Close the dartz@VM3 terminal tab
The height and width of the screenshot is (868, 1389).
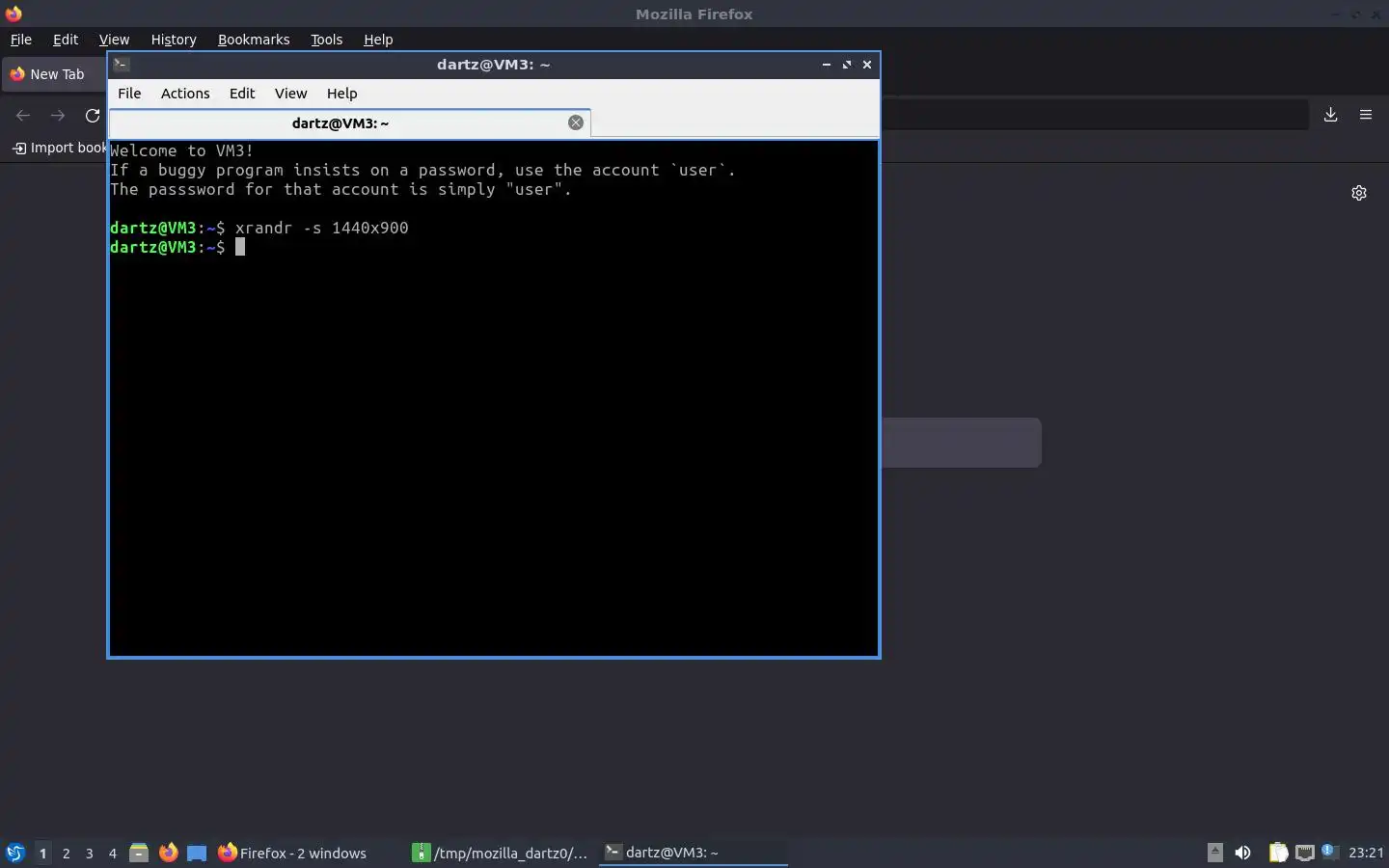click(576, 122)
